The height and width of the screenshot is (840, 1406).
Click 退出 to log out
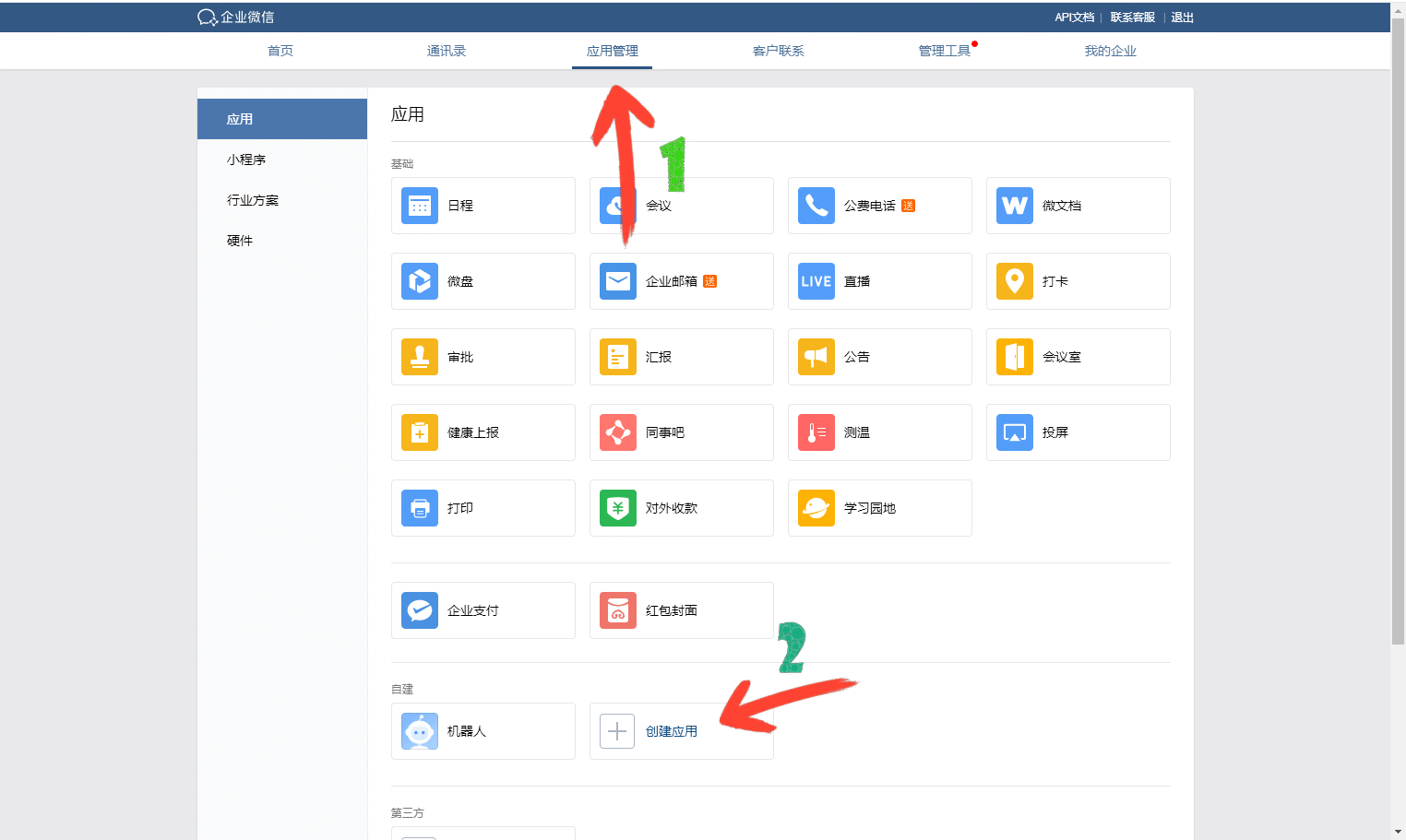[1183, 18]
